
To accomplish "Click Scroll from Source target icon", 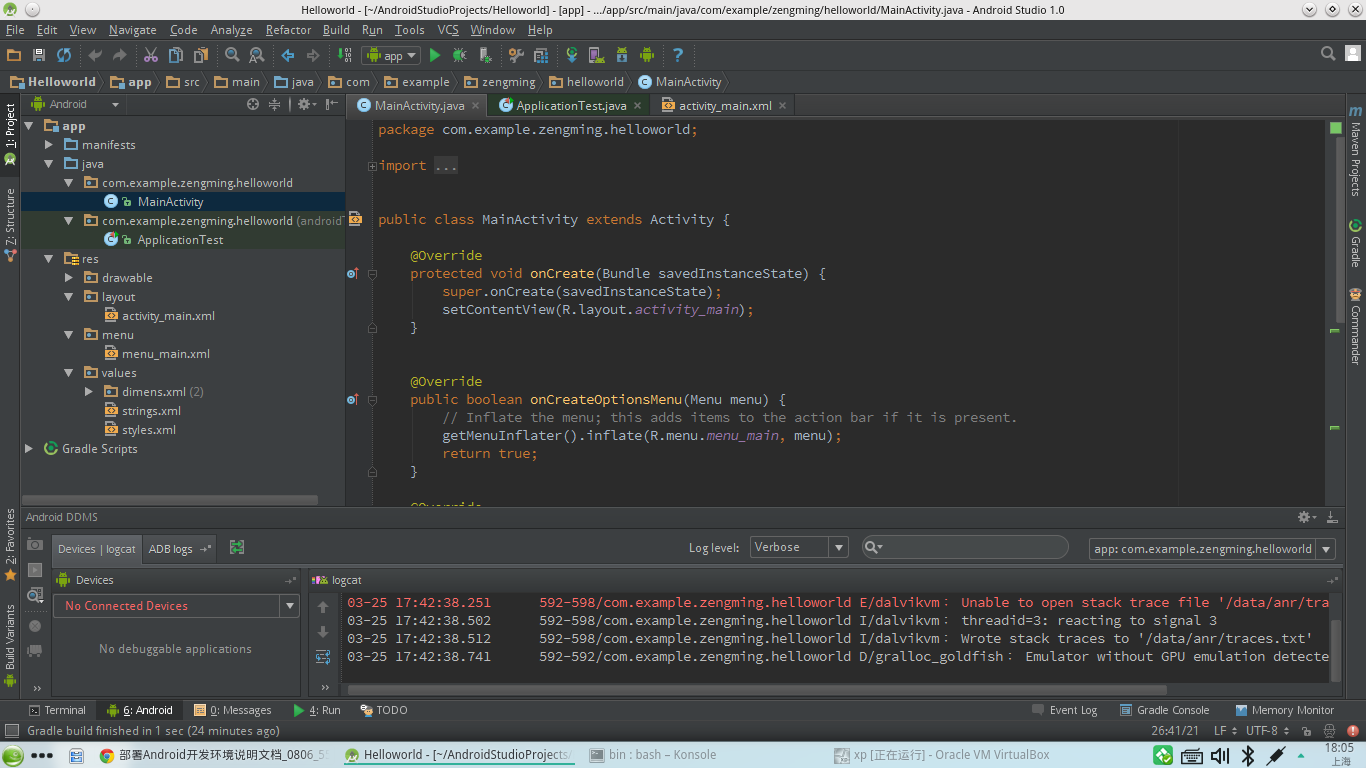I will pyautogui.click(x=253, y=104).
